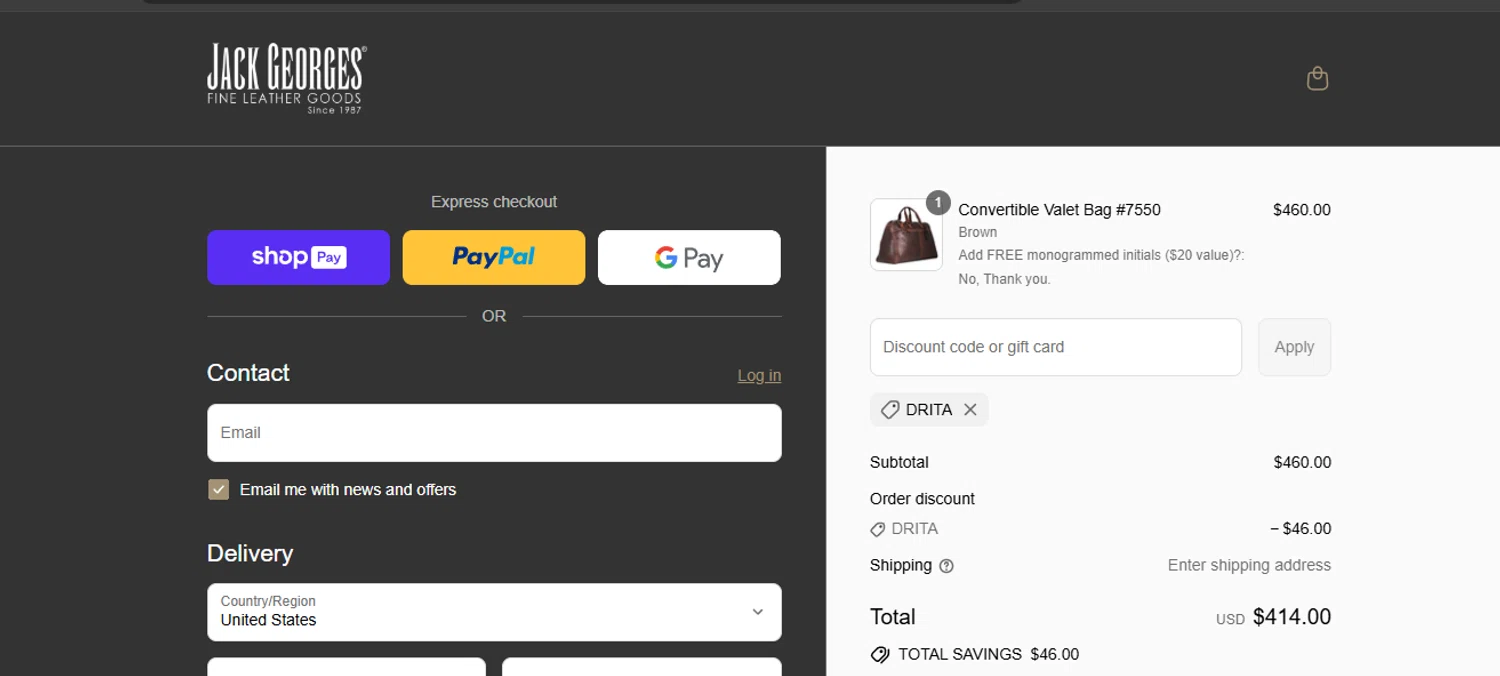
Task: Remove the DRITA discount code tag
Action: coord(970,409)
